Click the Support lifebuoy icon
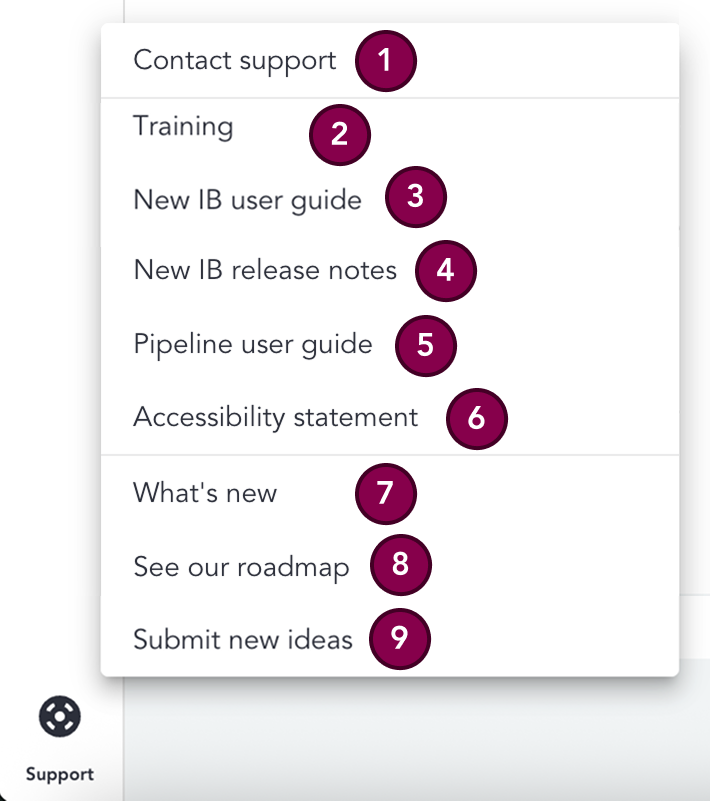710x801 pixels. coord(60,717)
